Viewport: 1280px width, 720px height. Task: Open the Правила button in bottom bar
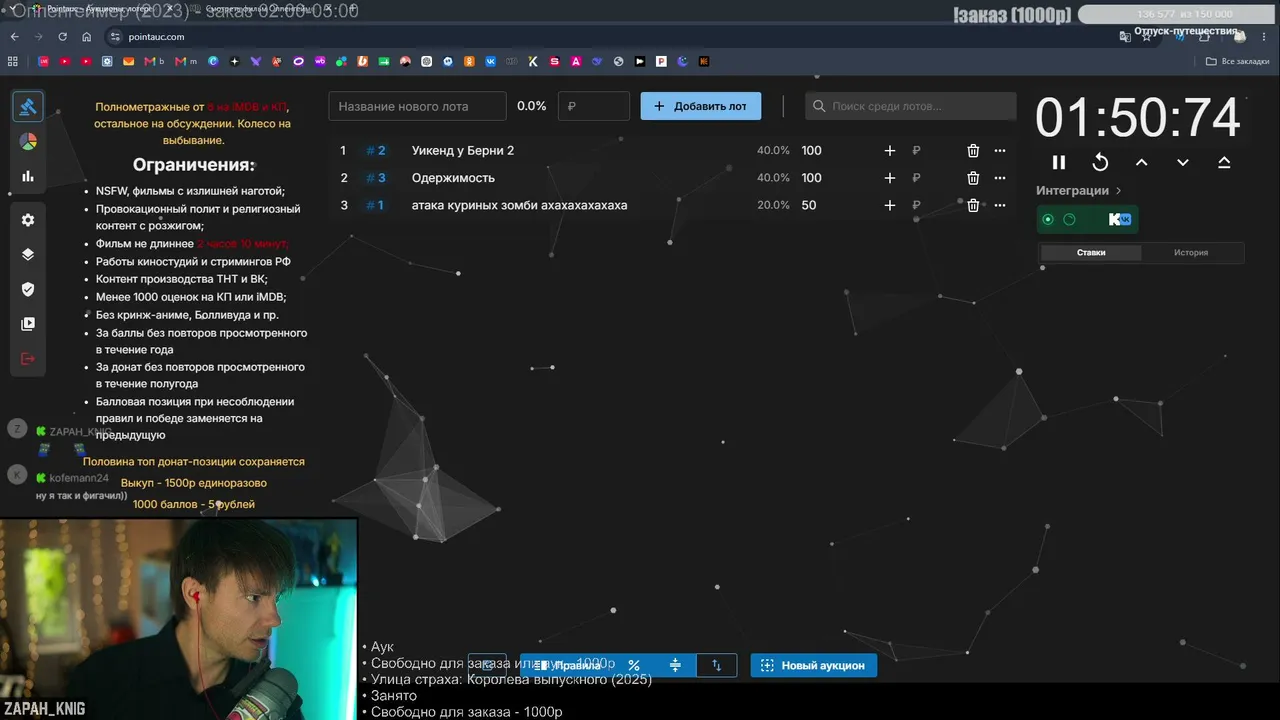tap(567, 665)
